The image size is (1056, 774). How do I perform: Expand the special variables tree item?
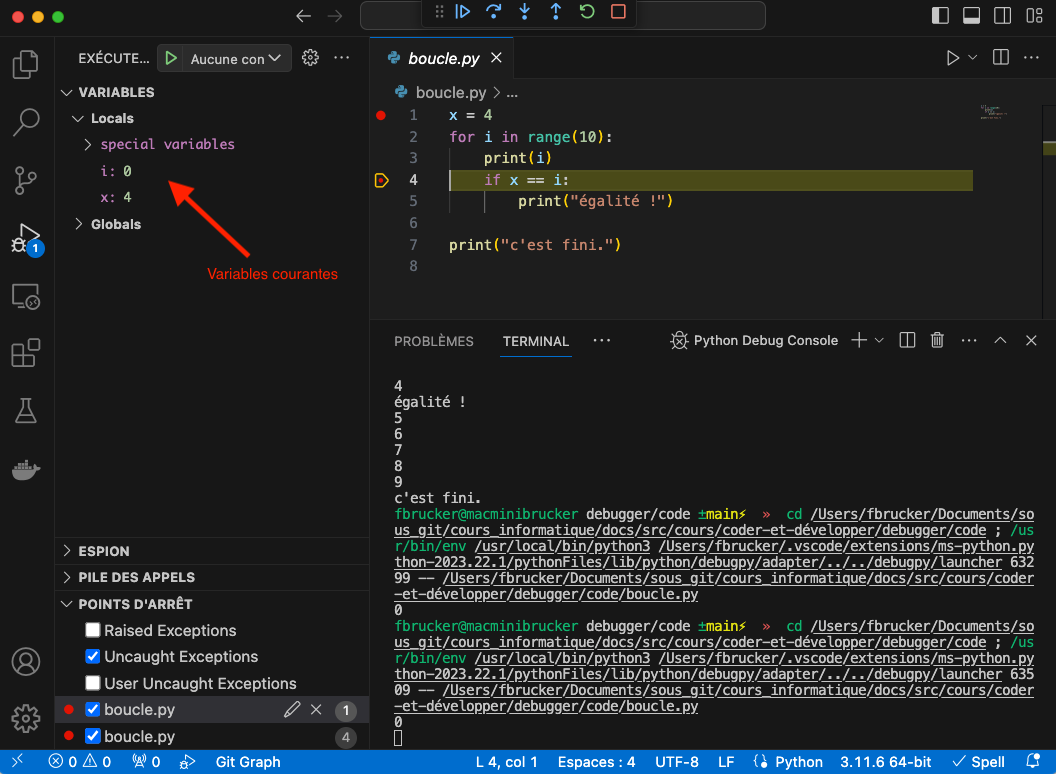88,144
